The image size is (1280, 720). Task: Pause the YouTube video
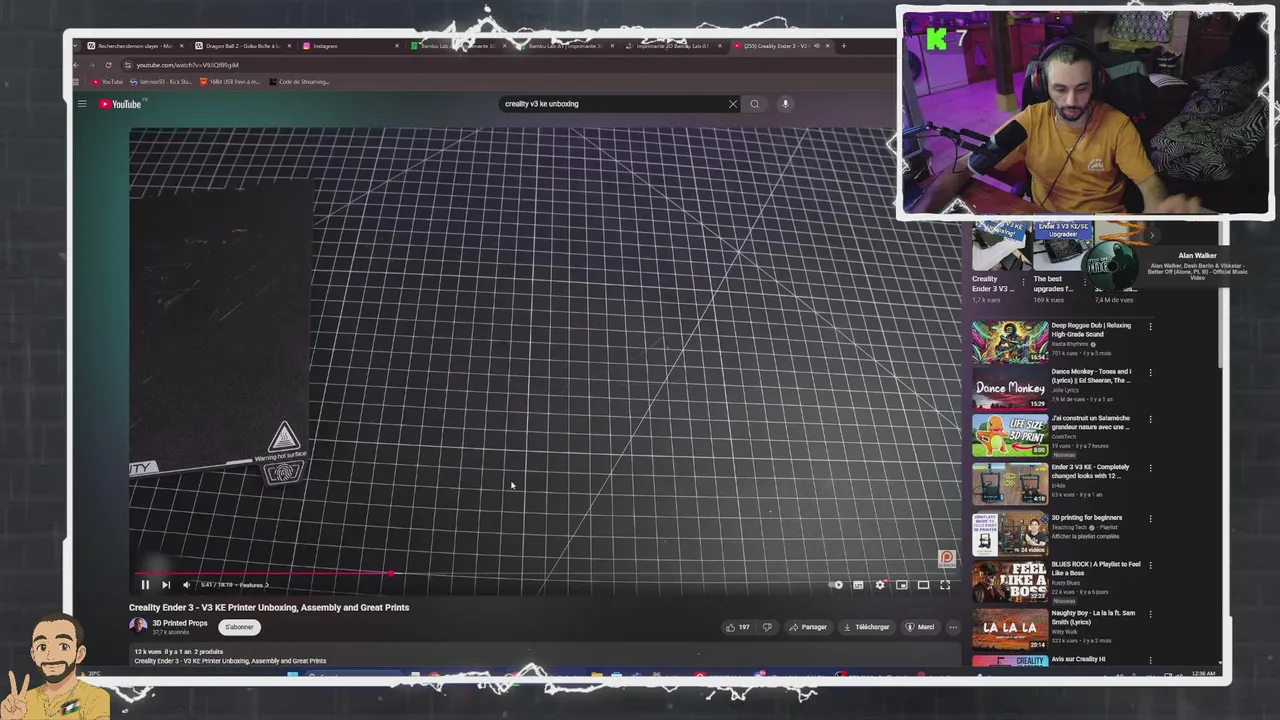[x=145, y=585]
